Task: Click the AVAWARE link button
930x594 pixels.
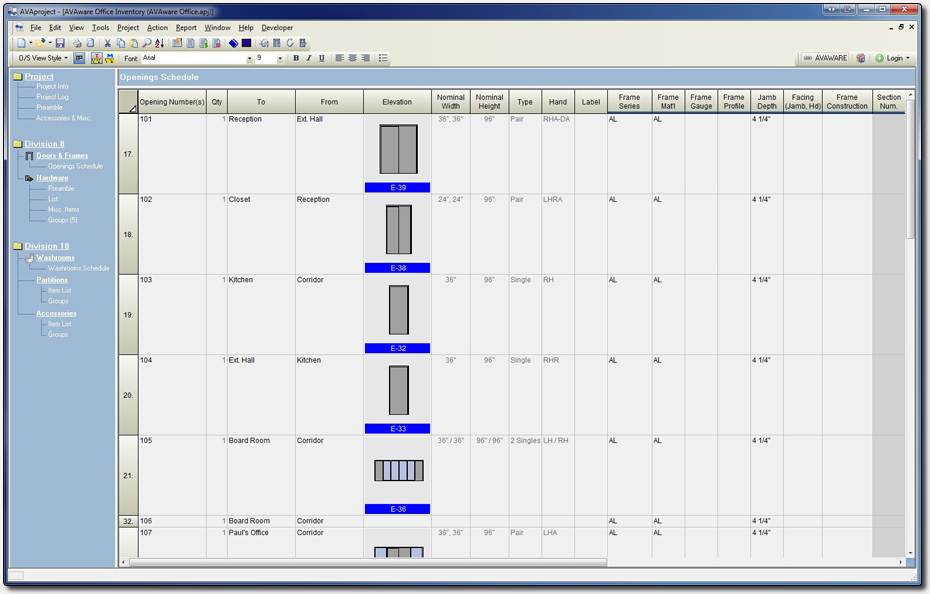Action: (825, 58)
